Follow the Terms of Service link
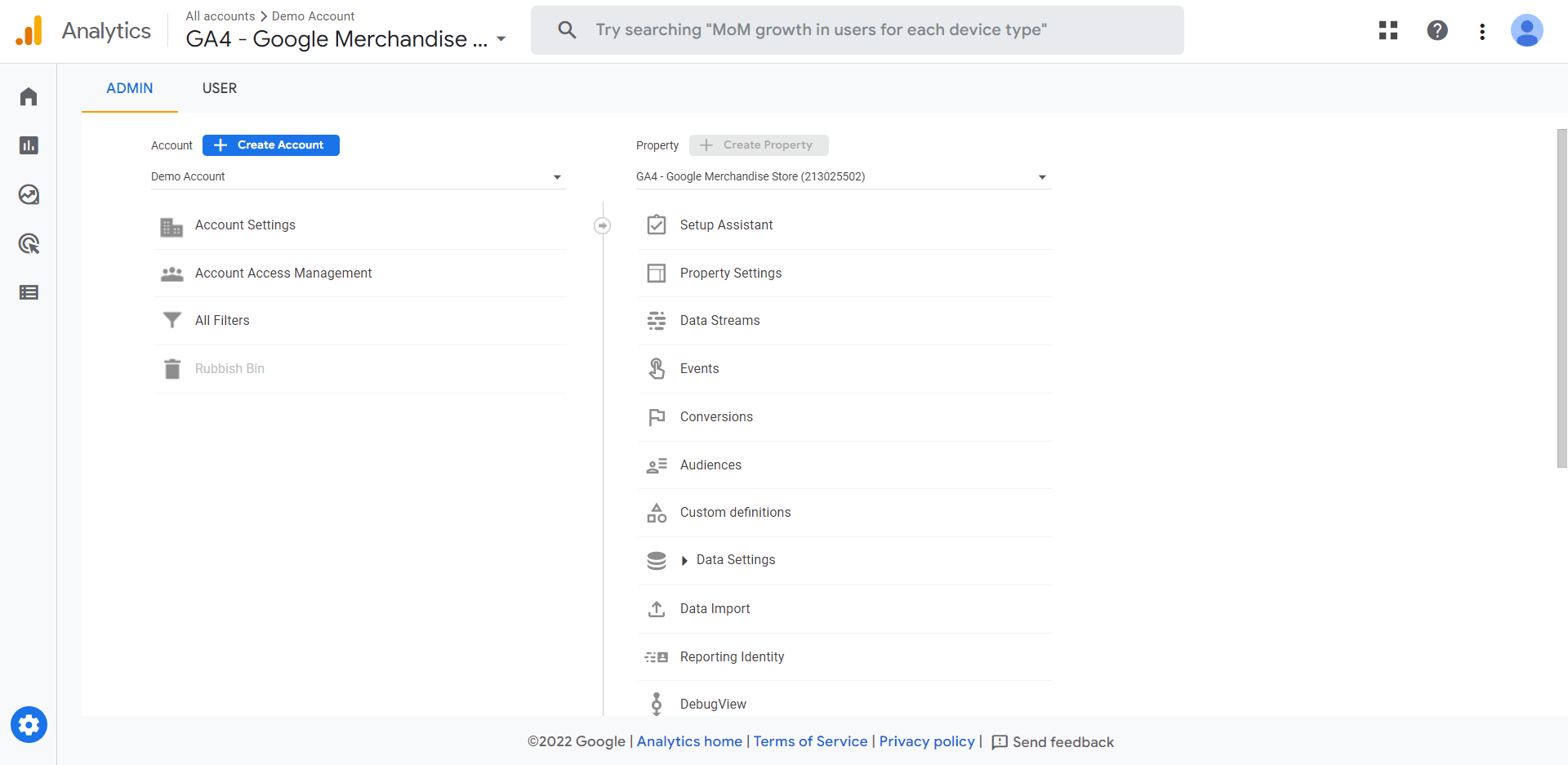The width and height of the screenshot is (1568, 765). coord(810,741)
